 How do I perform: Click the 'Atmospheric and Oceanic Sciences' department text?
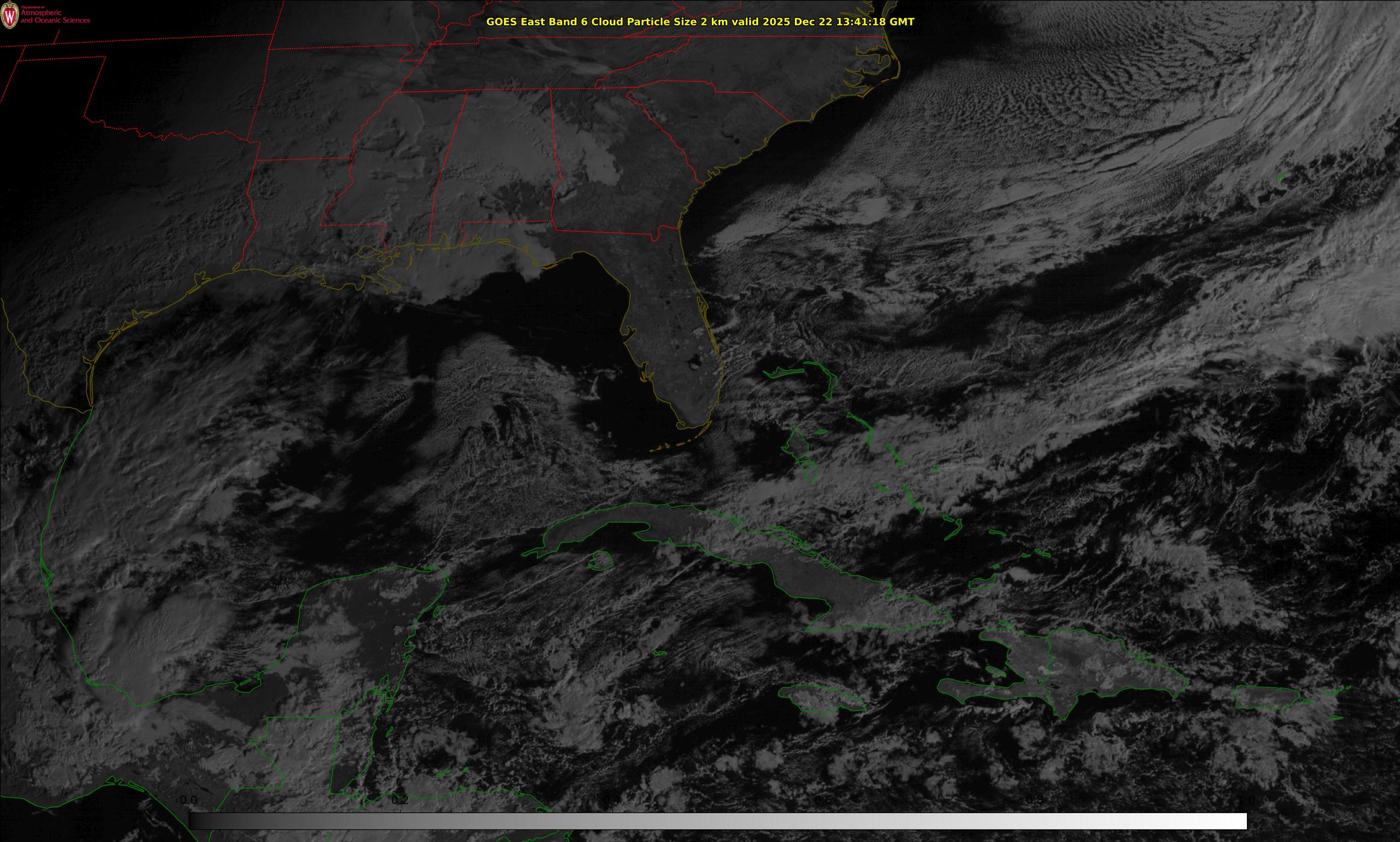click(x=55, y=17)
